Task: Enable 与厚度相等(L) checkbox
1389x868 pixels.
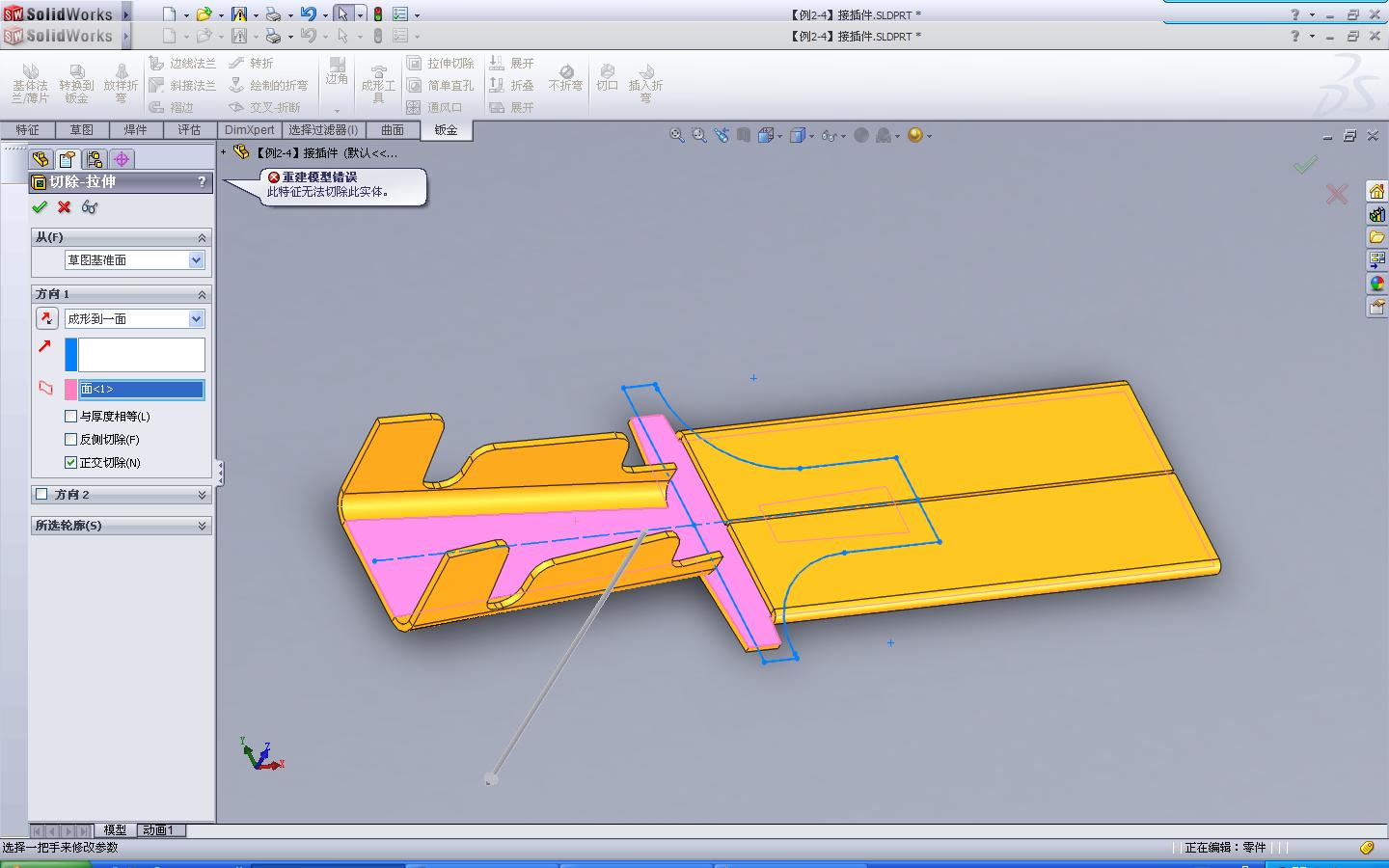Action: coord(70,417)
